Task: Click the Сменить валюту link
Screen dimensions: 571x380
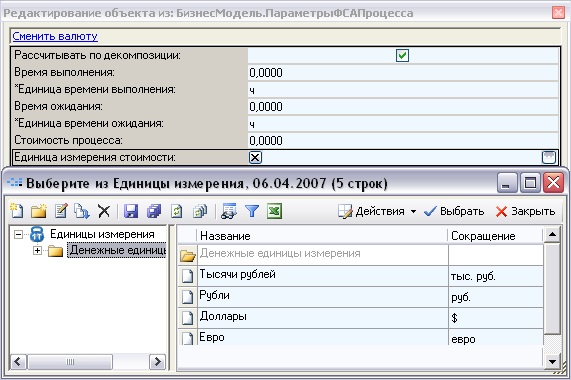Action: (x=55, y=36)
